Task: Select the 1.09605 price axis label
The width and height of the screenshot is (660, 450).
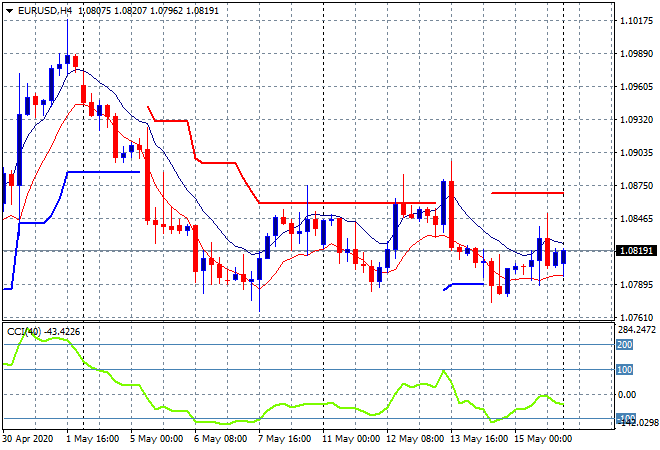Action: [x=637, y=87]
